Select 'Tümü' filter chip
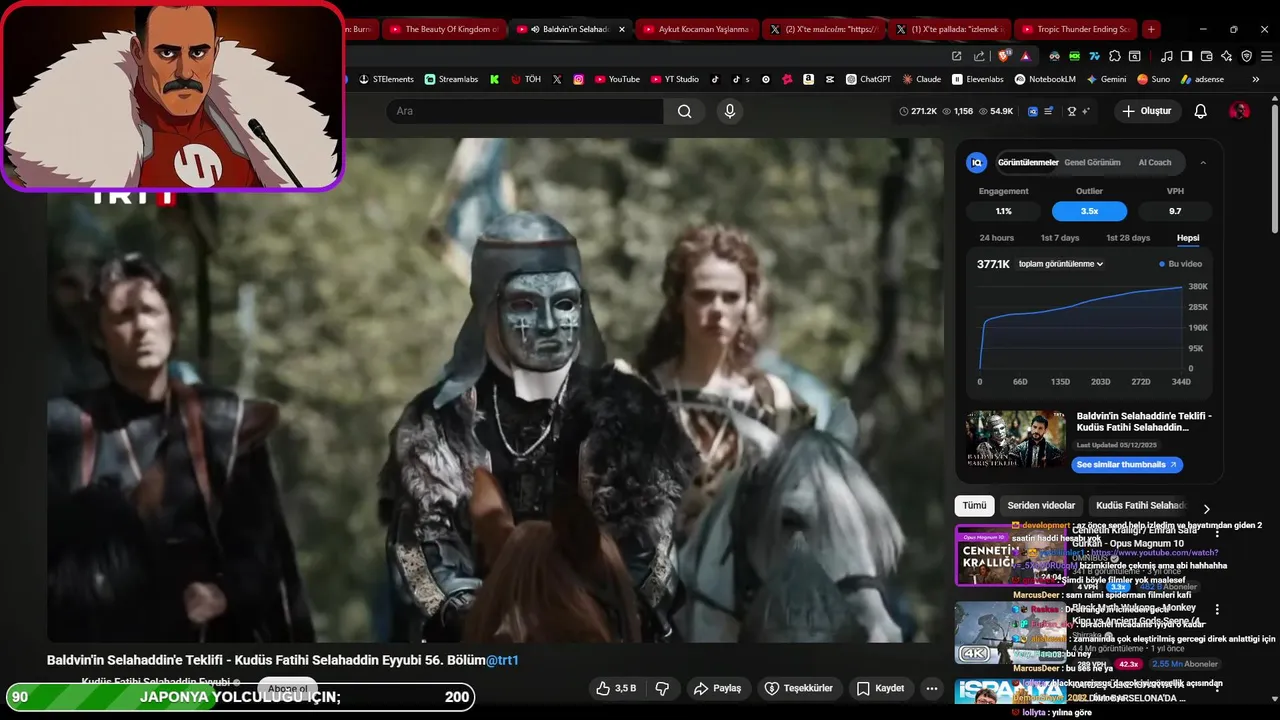 [974, 506]
